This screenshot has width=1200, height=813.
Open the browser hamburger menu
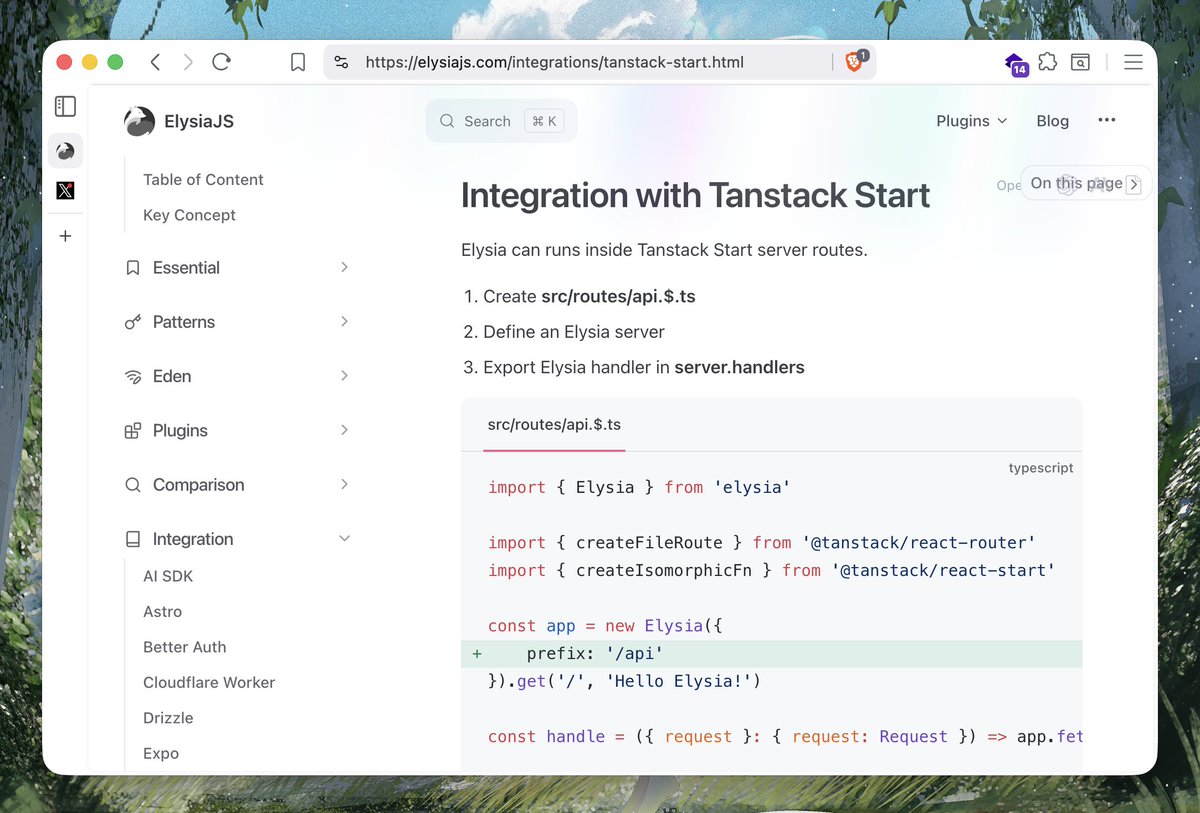click(x=1133, y=62)
